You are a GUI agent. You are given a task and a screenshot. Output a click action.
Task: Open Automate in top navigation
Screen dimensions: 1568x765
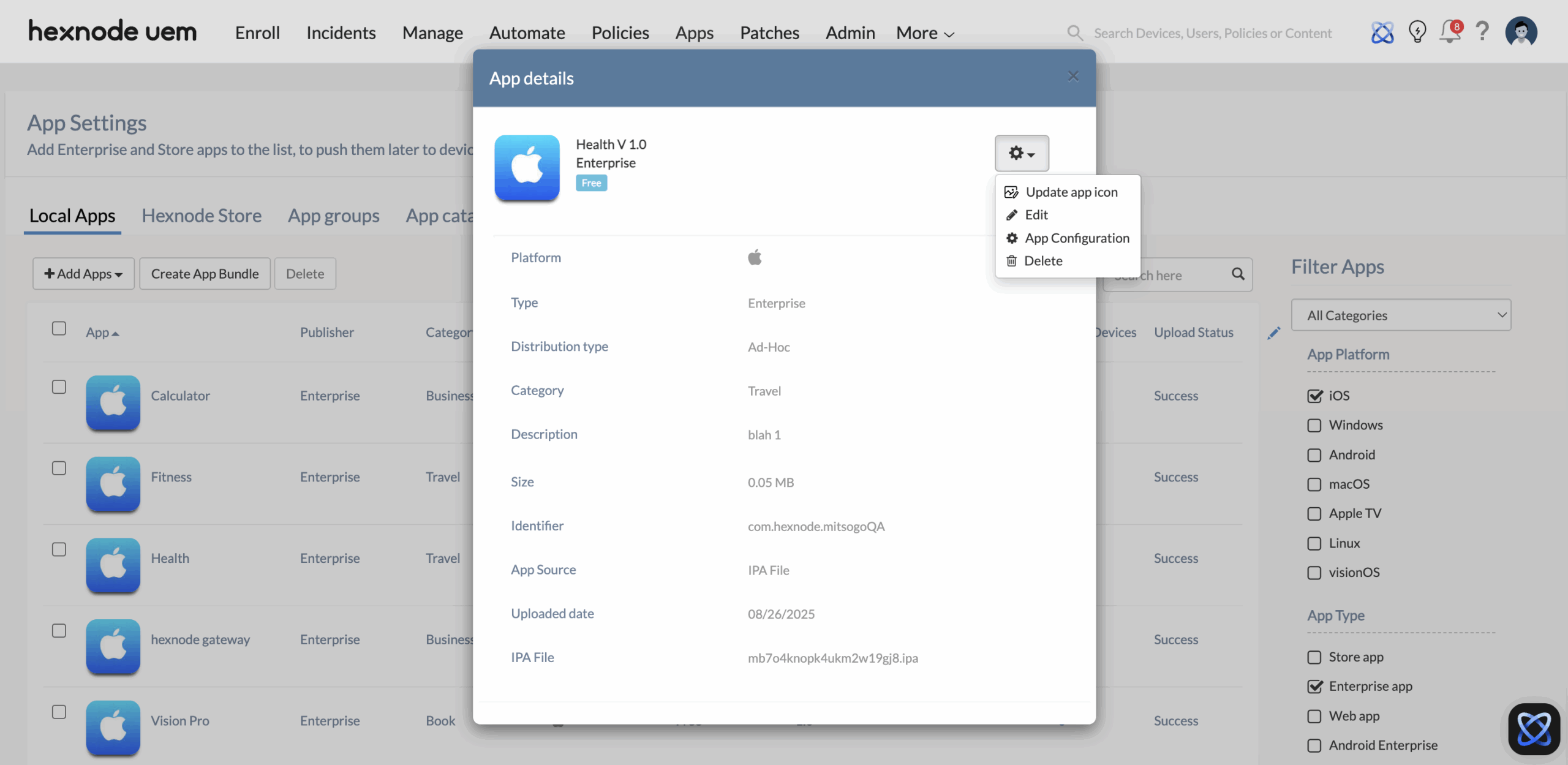point(527,32)
